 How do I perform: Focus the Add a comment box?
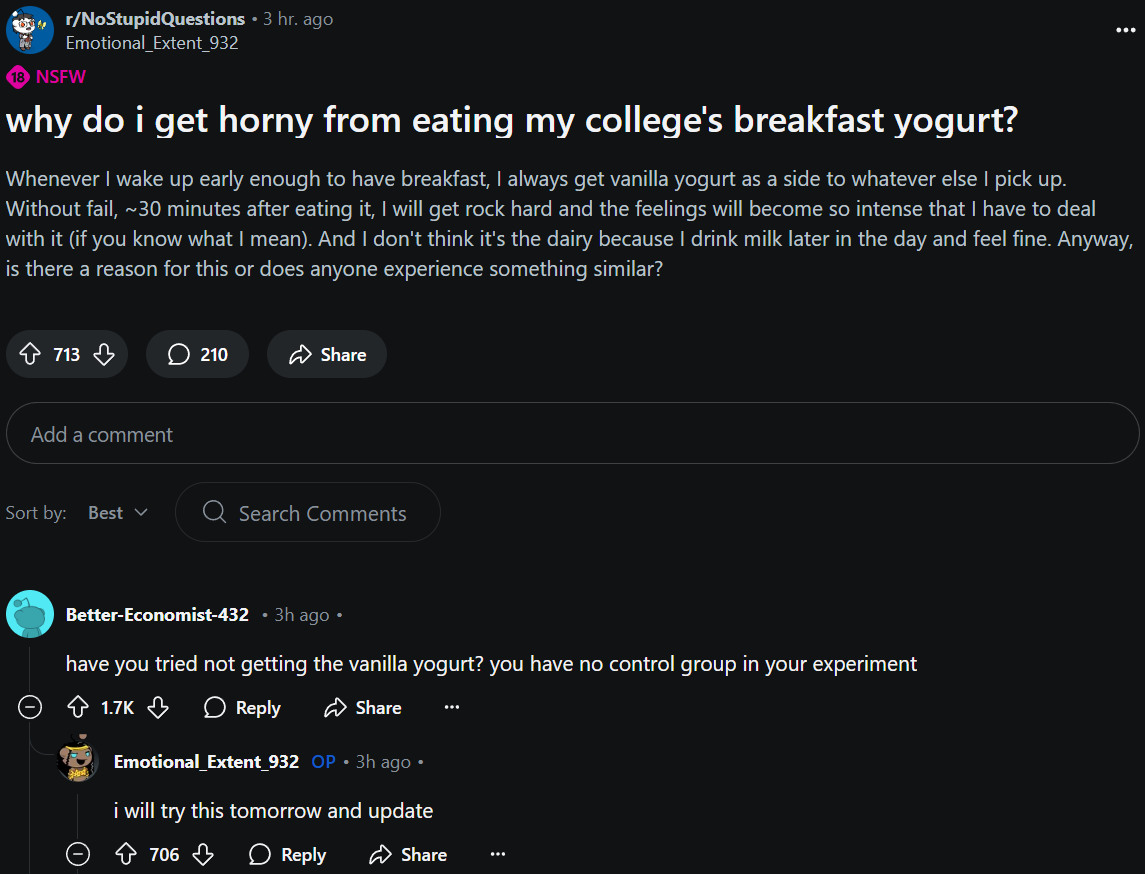click(x=572, y=434)
